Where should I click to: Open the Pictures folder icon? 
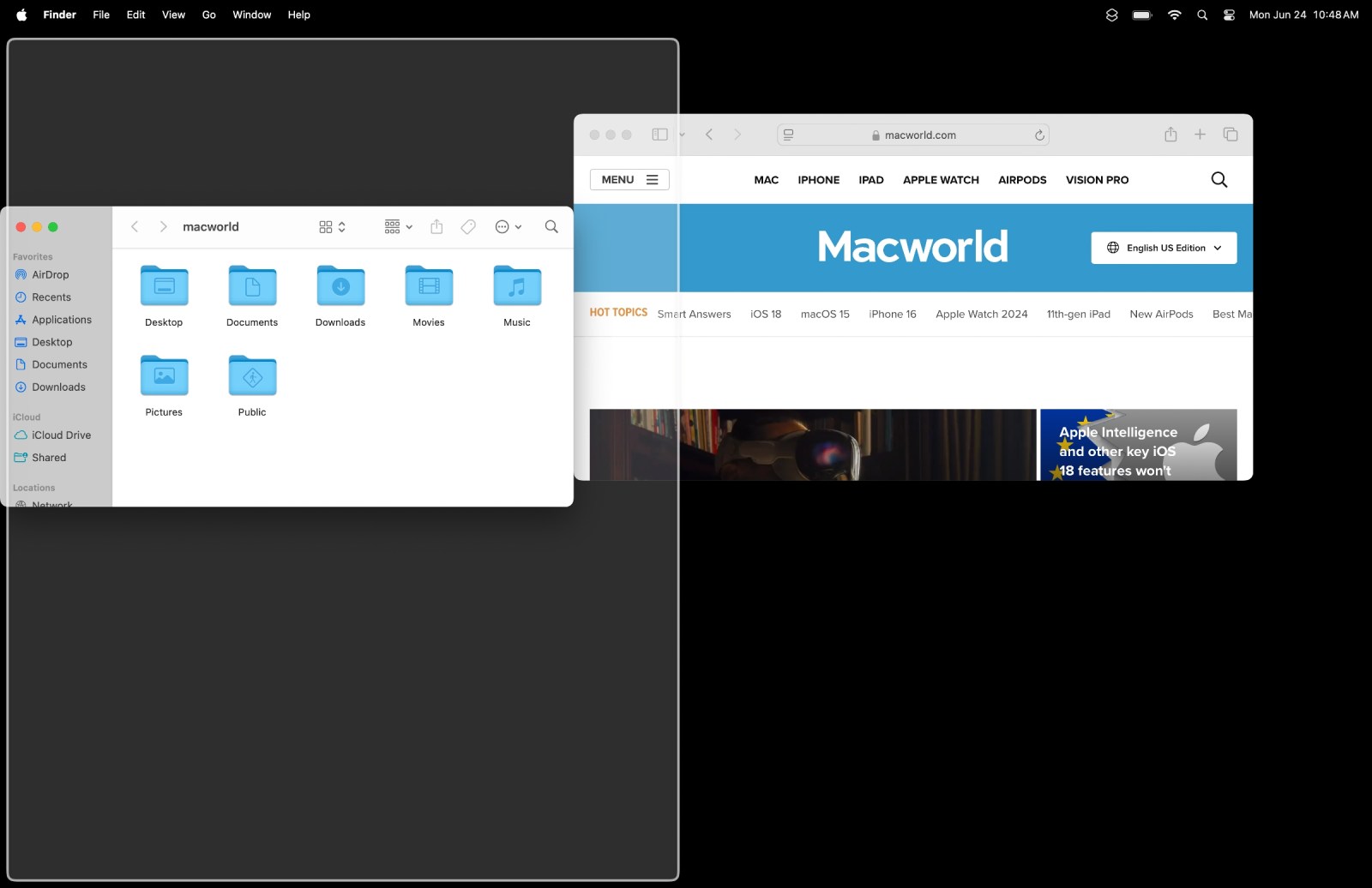164,375
